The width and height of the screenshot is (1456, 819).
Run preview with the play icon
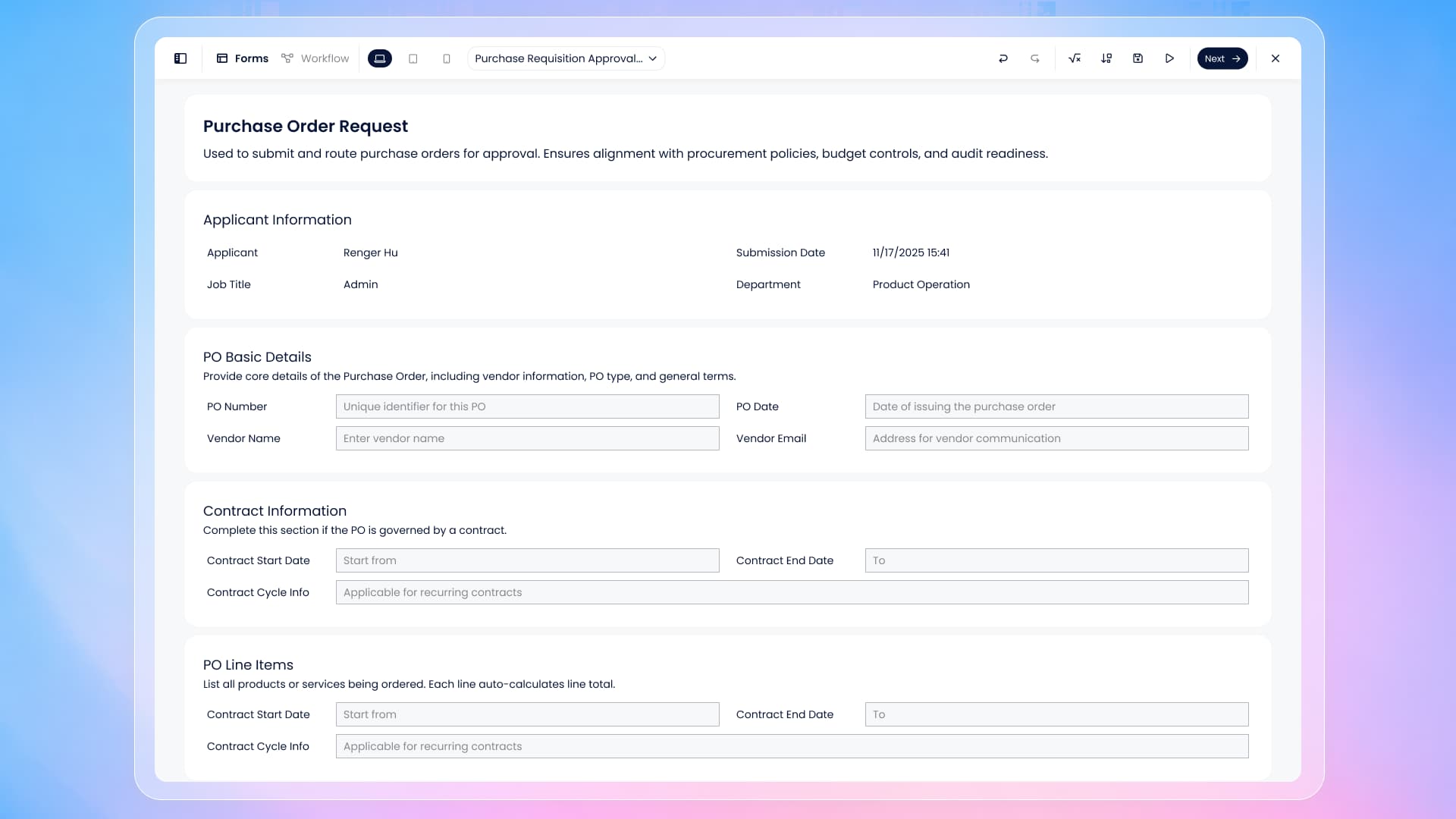1169,58
